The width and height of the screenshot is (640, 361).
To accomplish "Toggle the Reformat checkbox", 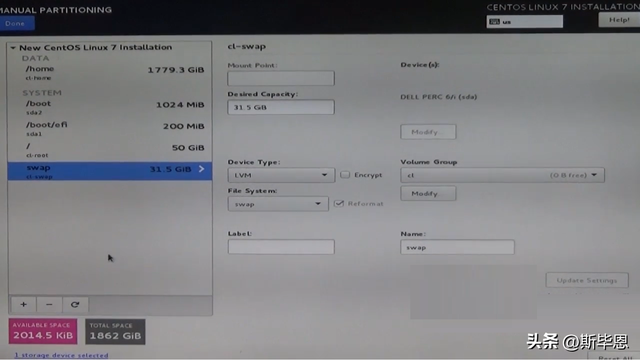I will click(x=339, y=203).
